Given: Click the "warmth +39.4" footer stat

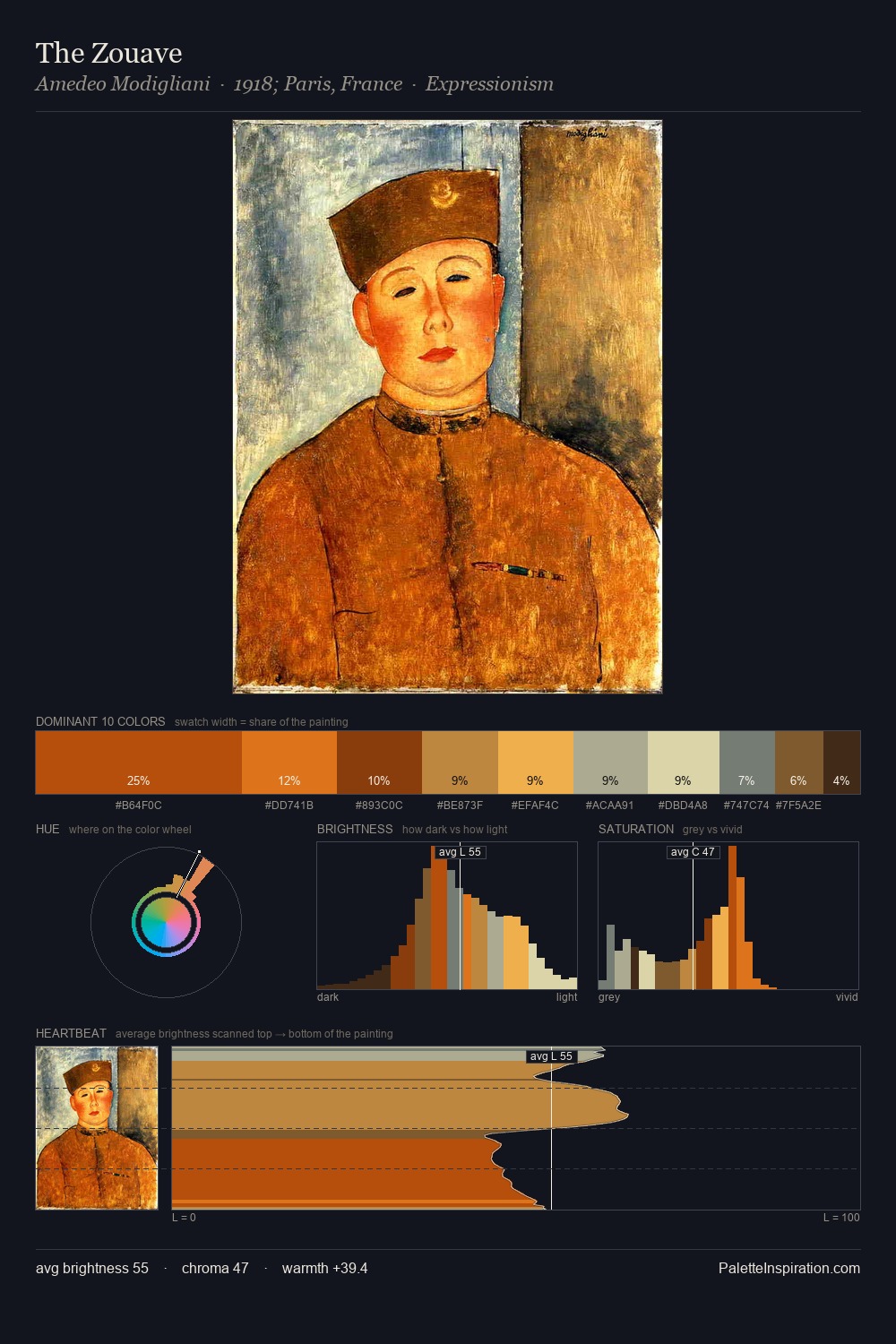Looking at the screenshot, I should (325, 1268).
